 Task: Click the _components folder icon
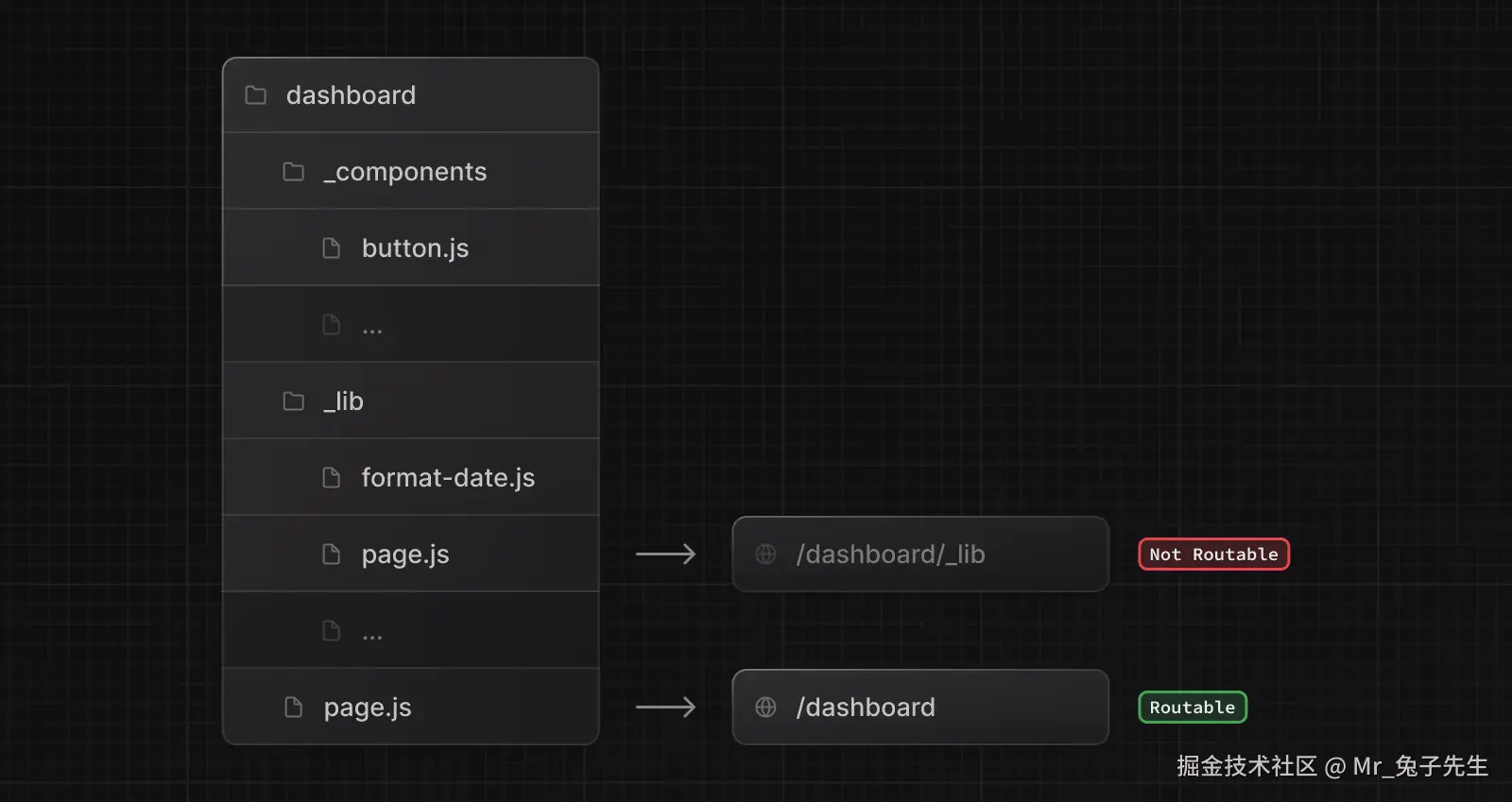pos(294,172)
